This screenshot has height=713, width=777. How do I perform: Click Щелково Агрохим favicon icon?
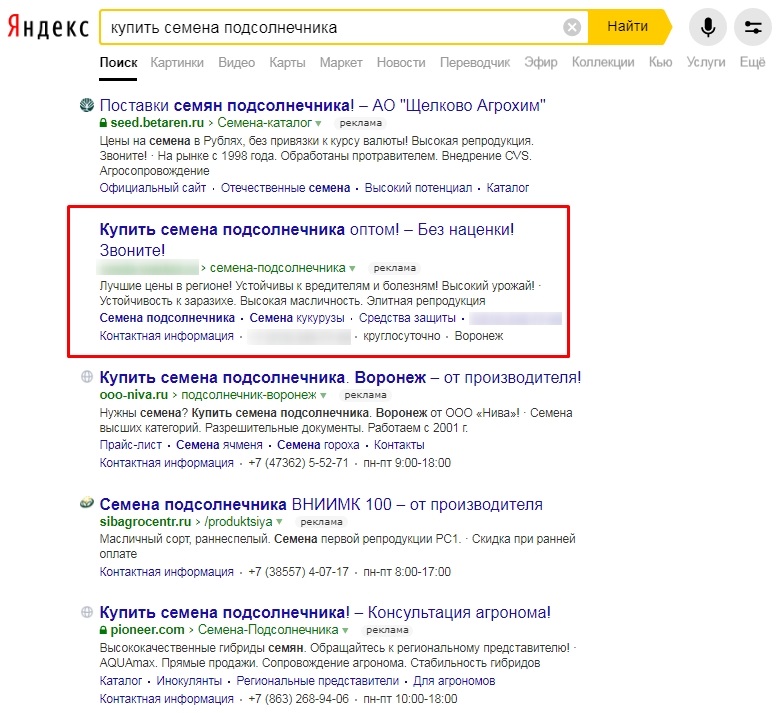86,105
